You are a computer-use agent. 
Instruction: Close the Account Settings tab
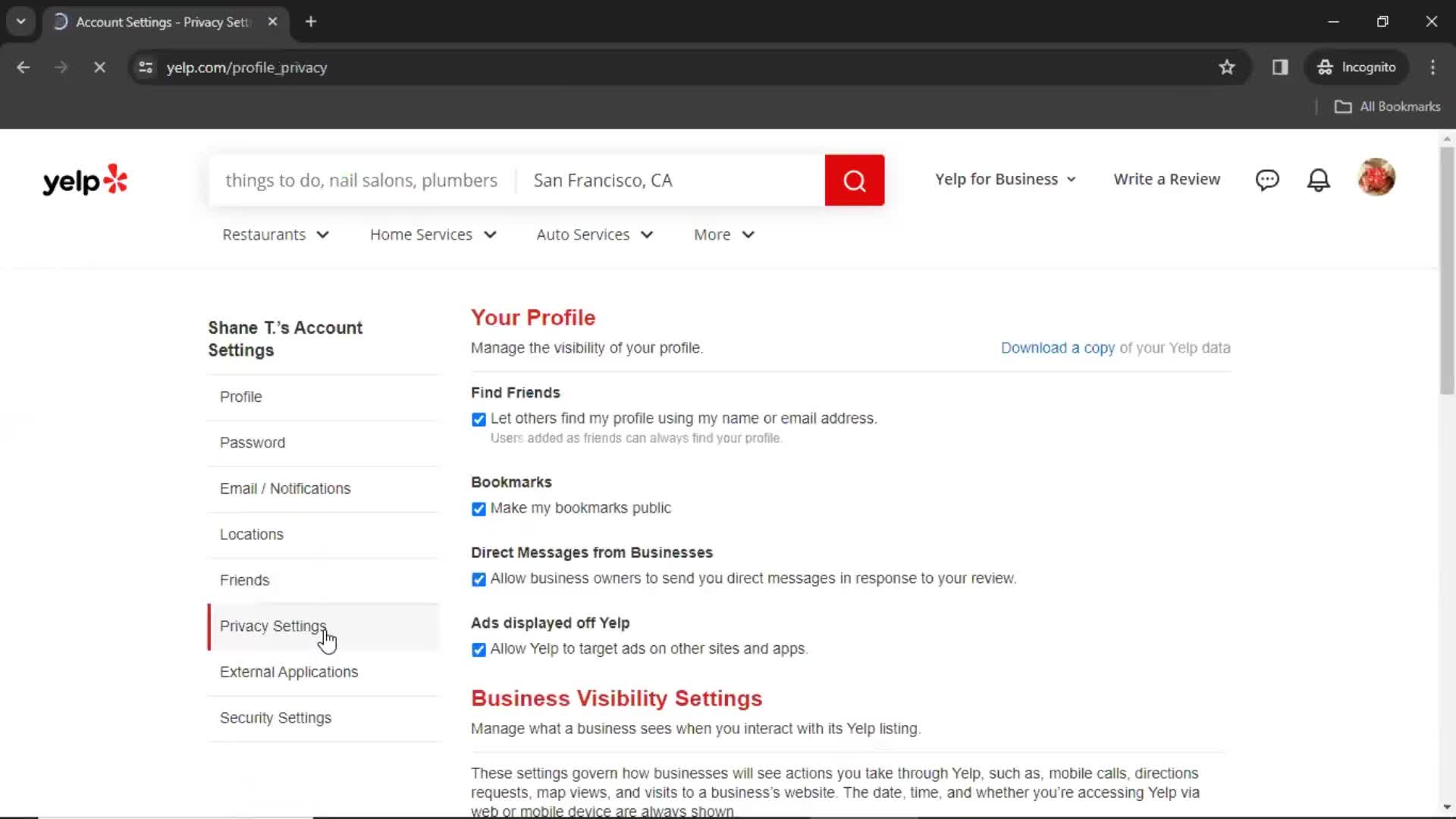coord(272,21)
